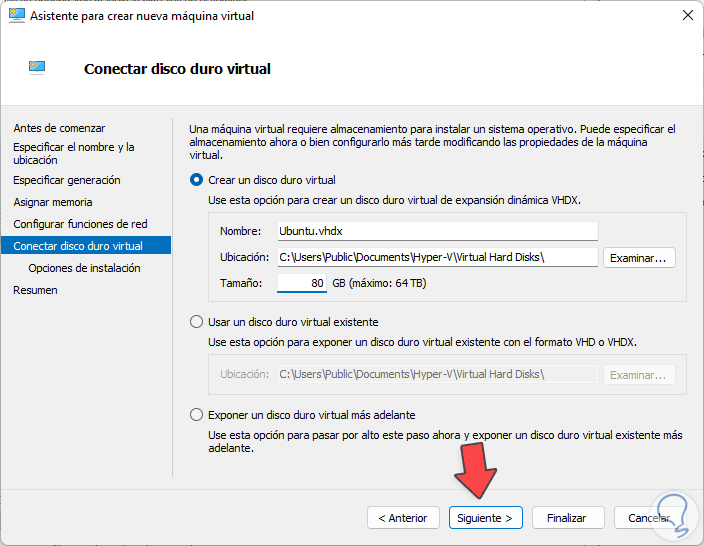The width and height of the screenshot is (704, 546).
Task: Open the Especificar generación step
Action: (x=67, y=180)
